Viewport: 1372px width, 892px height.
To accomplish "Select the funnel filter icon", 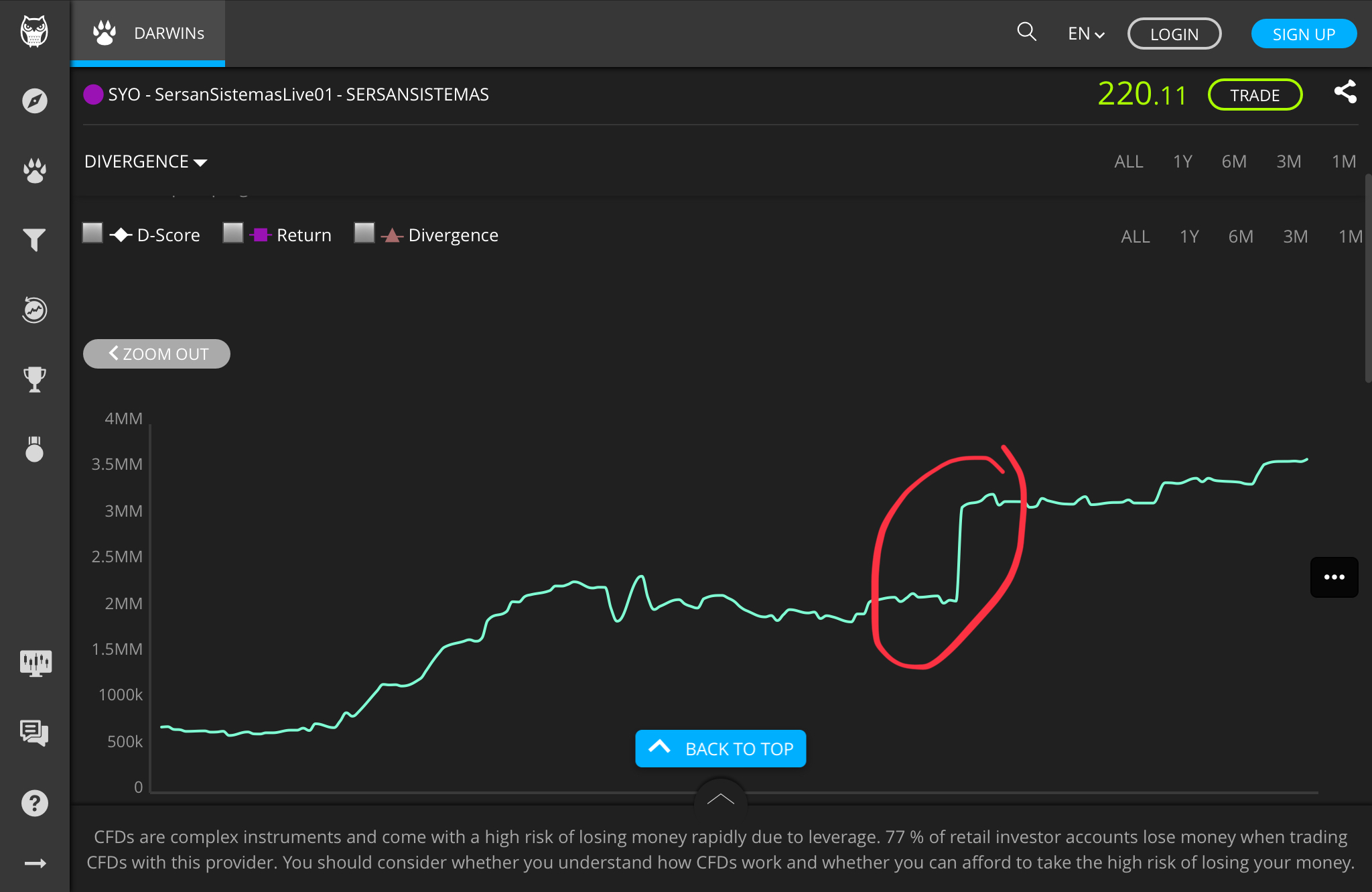I will [34, 240].
